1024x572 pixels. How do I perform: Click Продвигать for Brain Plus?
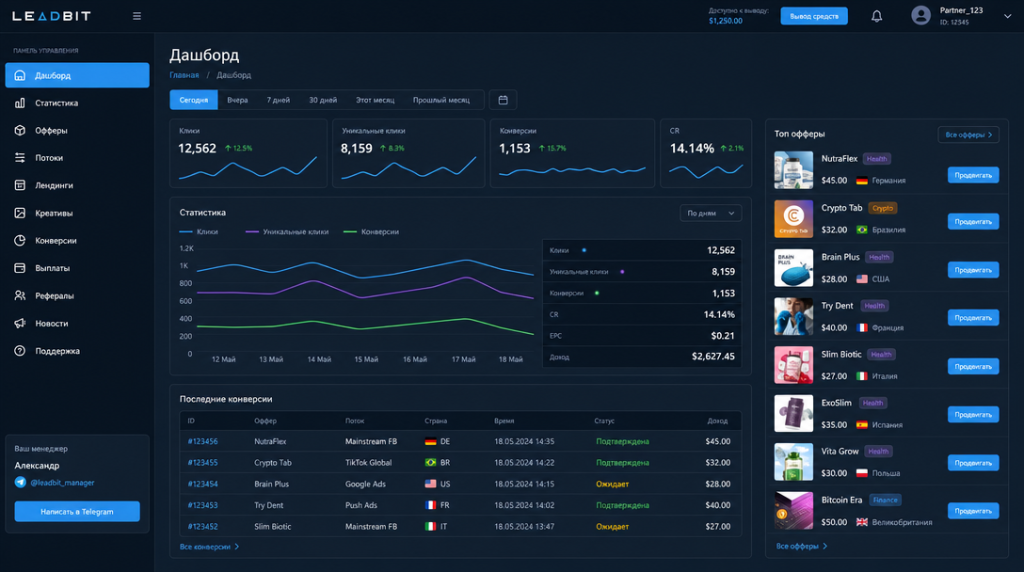(x=973, y=270)
